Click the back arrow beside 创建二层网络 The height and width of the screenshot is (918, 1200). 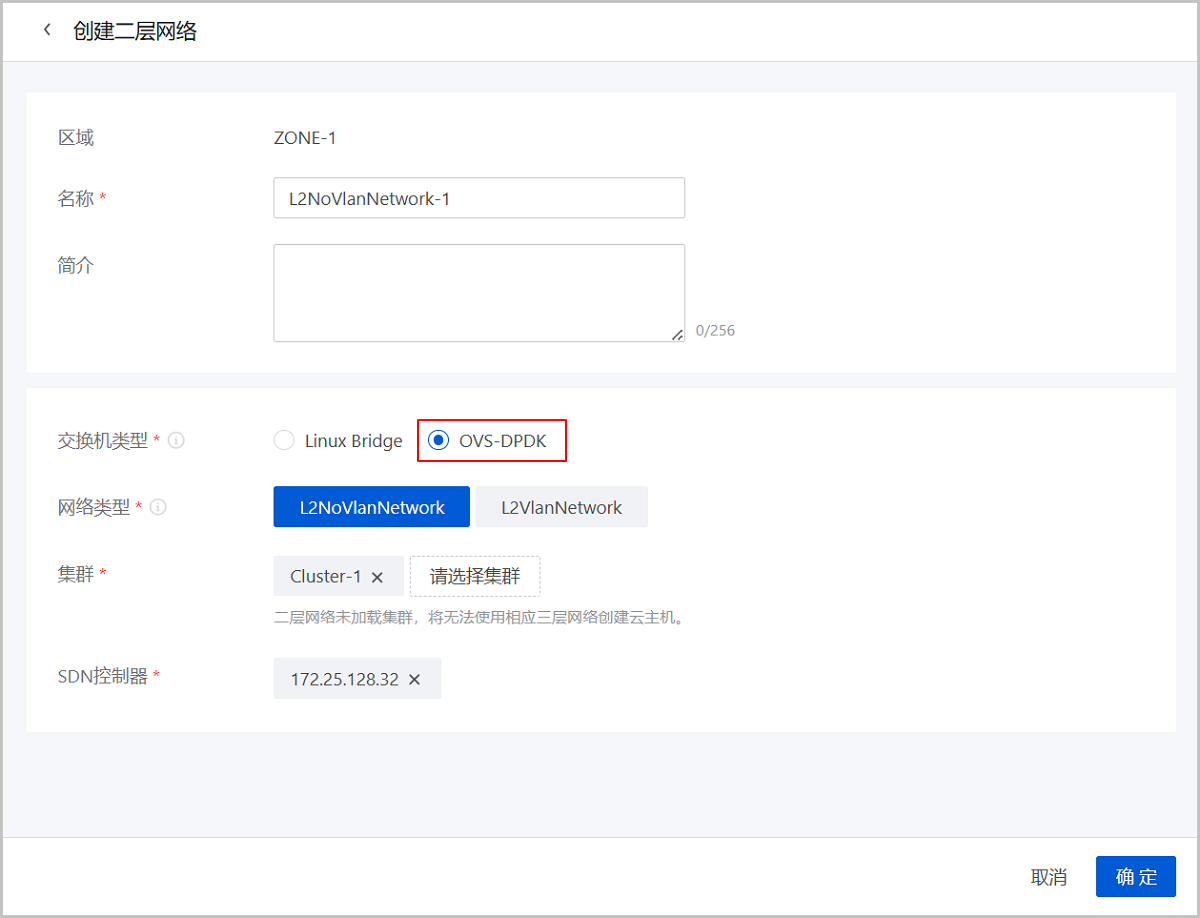coord(47,30)
